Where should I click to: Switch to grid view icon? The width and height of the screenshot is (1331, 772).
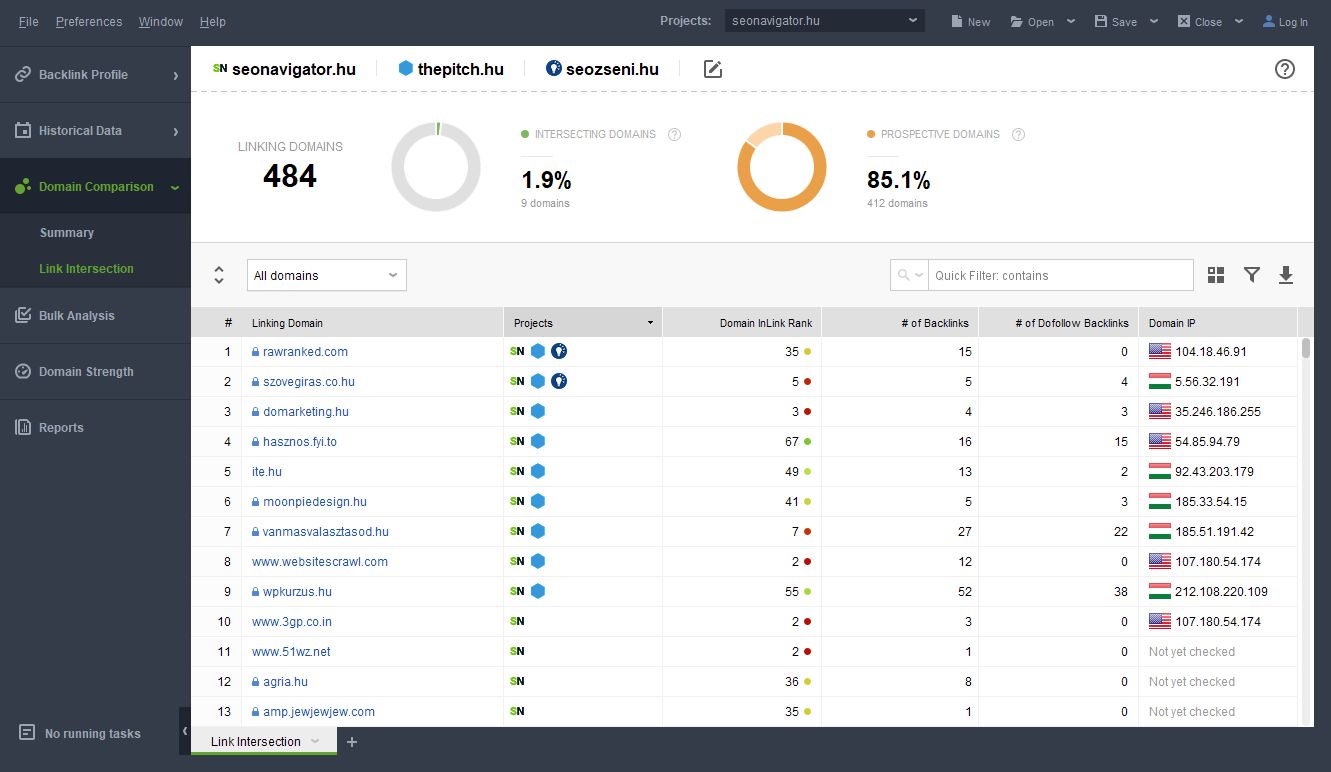pos(1216,275)
